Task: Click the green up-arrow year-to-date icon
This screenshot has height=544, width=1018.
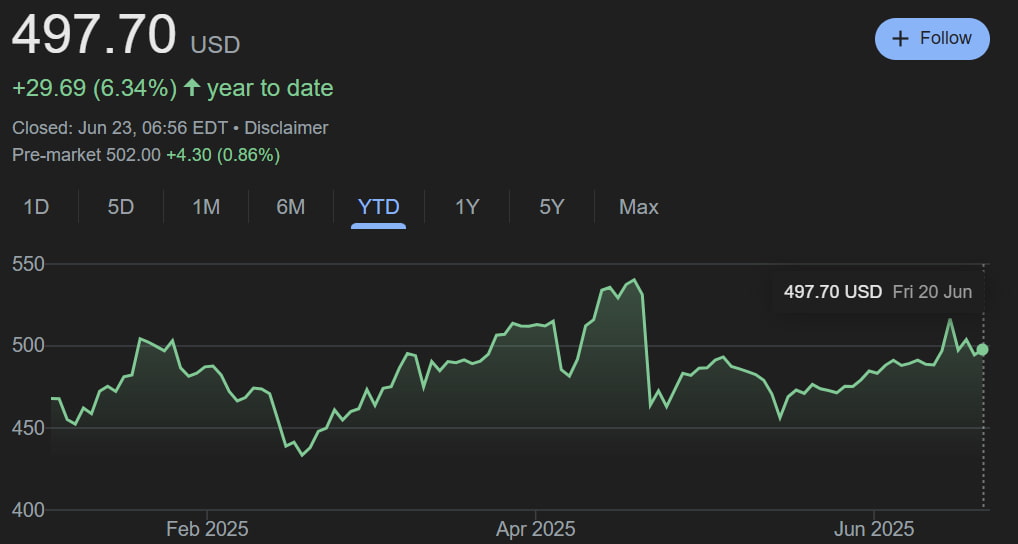Action: coord(190,88)
